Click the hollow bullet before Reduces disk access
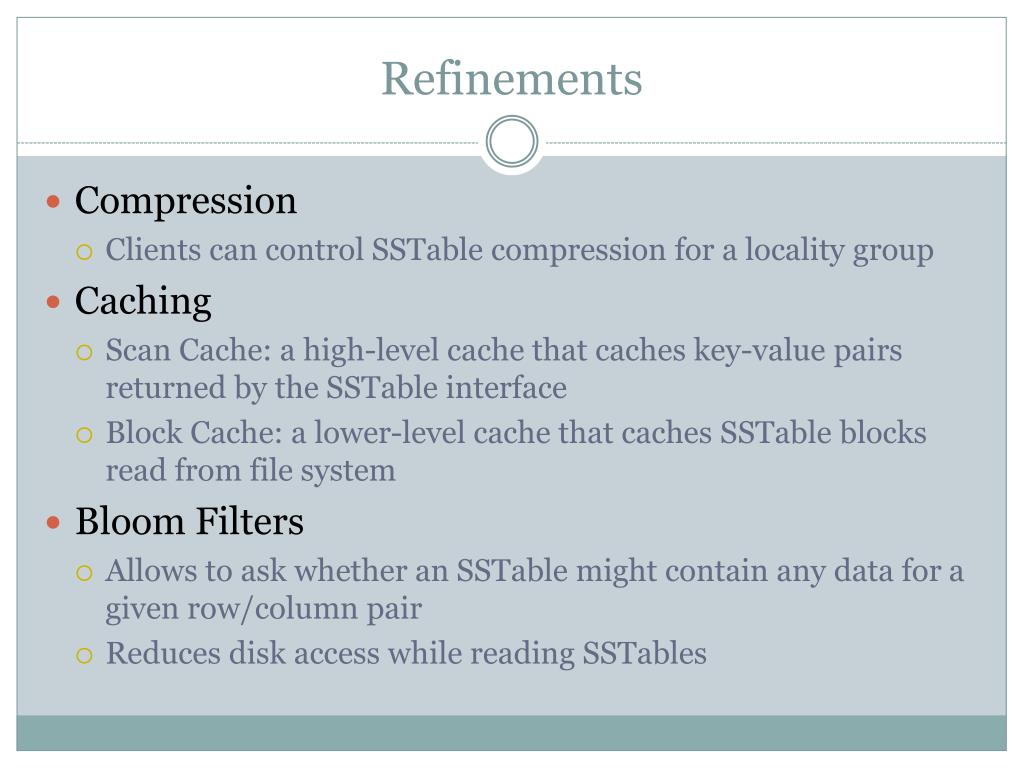The width and height of the screenshot is (1024, 768). (x=84, y=656)
